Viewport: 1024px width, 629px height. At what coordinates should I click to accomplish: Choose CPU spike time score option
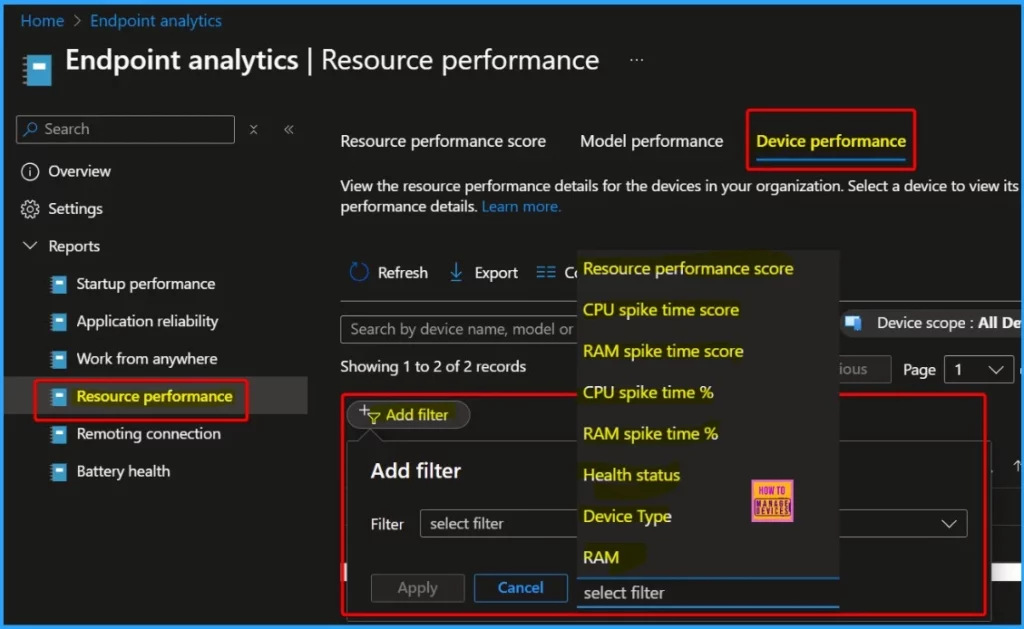coord(660,310)
